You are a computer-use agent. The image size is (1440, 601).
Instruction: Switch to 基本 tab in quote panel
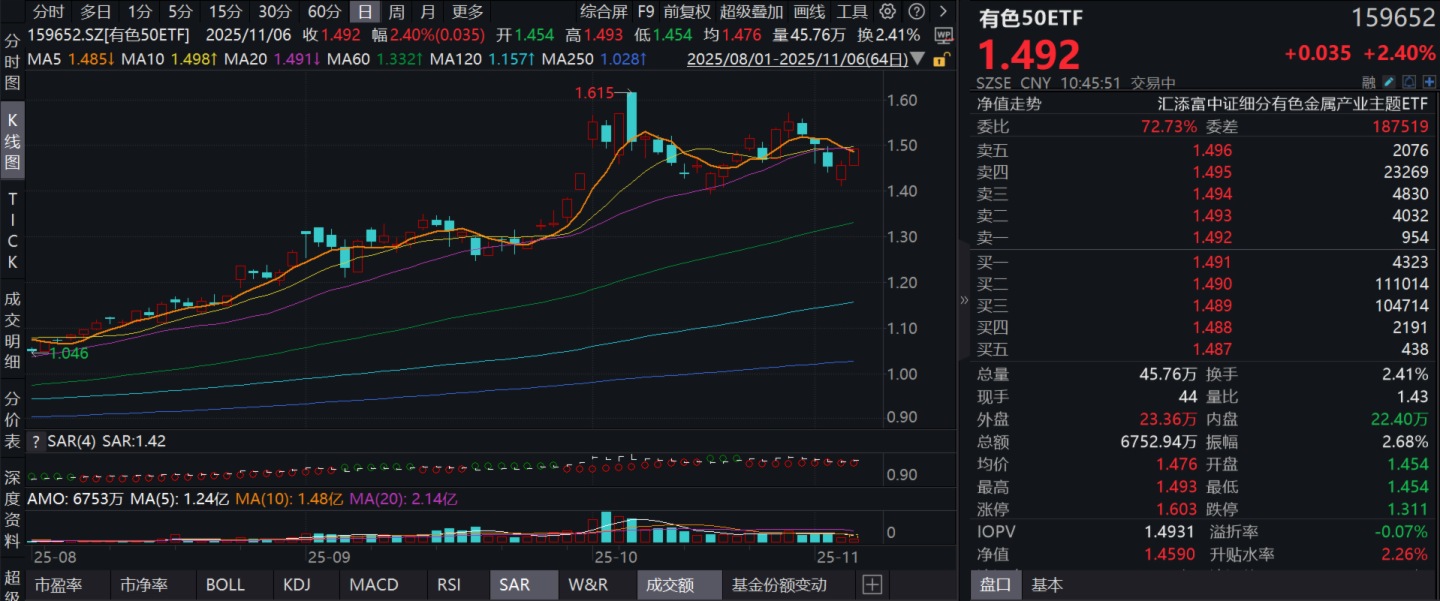[x=1048, y=585]
